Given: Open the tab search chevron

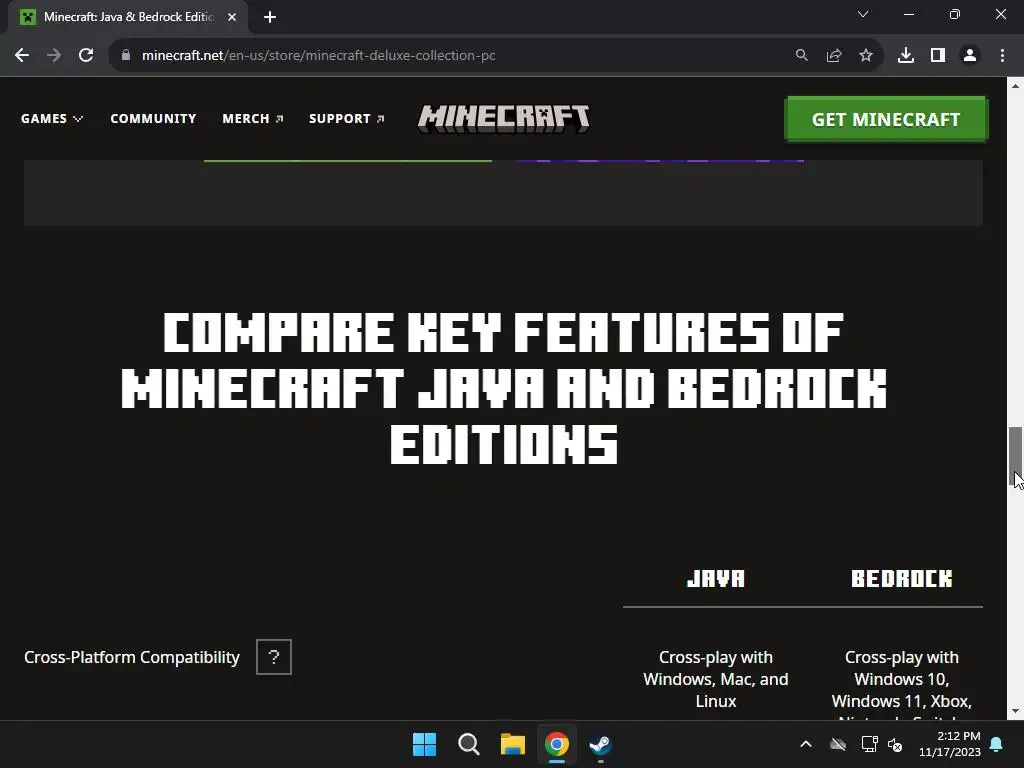Looking at the screenshot, I should pos(863,14).
